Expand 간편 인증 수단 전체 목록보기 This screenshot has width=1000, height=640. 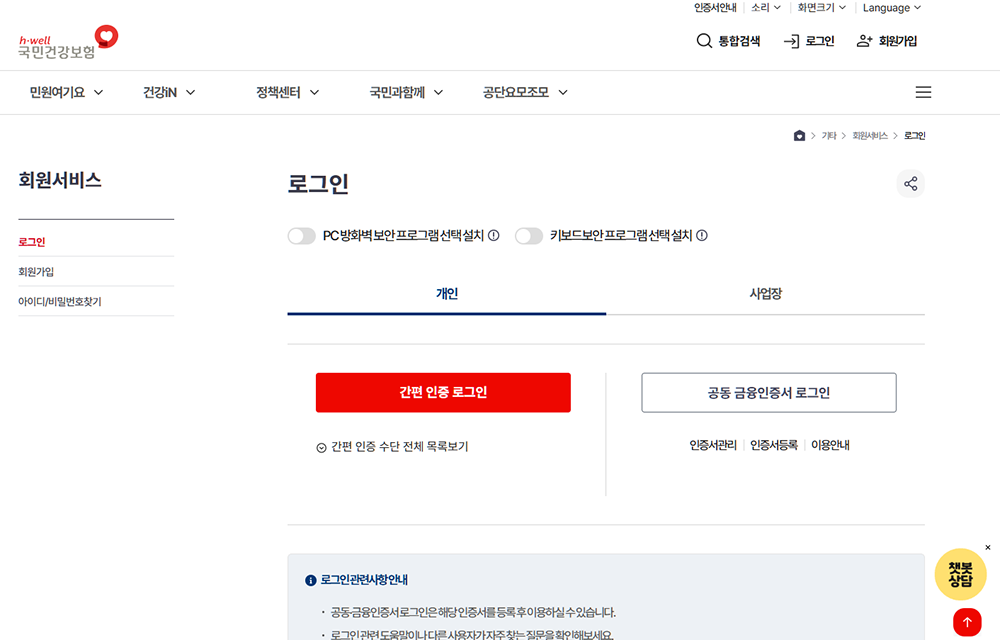pyautogui.click(x=392, y=446)
